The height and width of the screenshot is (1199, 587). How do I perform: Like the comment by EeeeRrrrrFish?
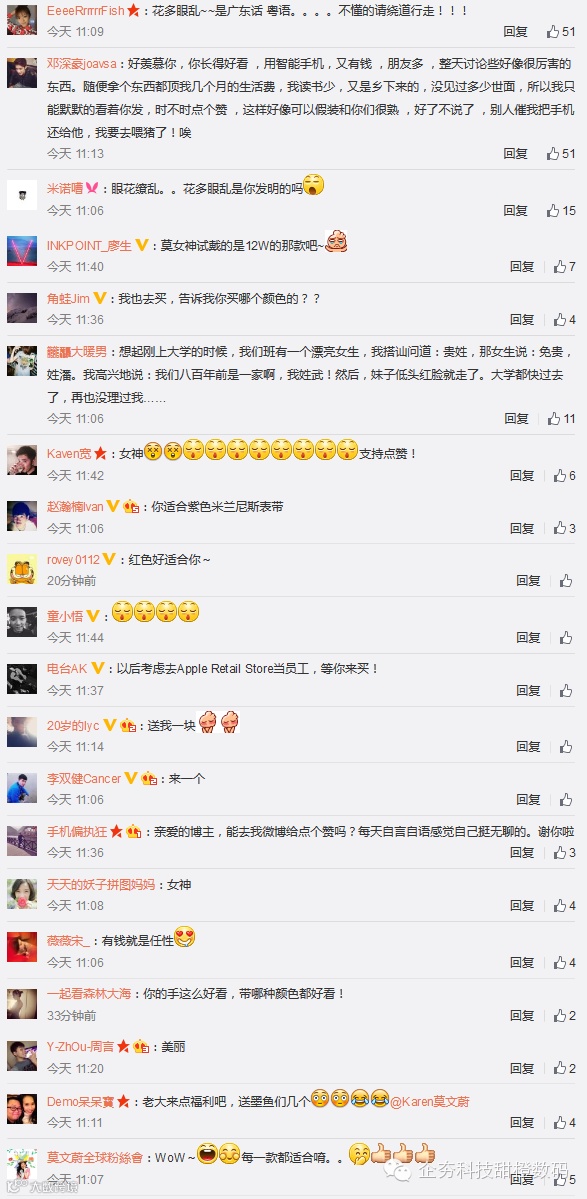point(560,32)
